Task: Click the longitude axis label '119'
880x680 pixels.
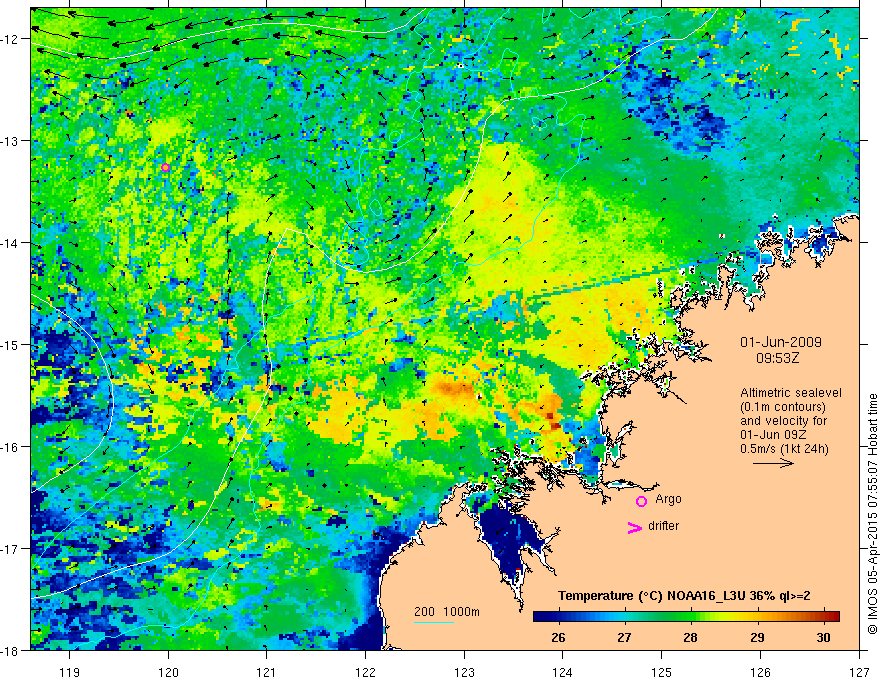Action: point(70,672)
